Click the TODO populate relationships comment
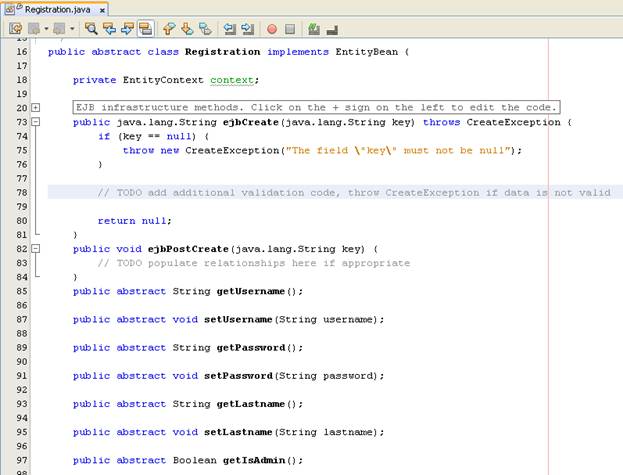Screen dimensions: 623x475 coord(254,263)
